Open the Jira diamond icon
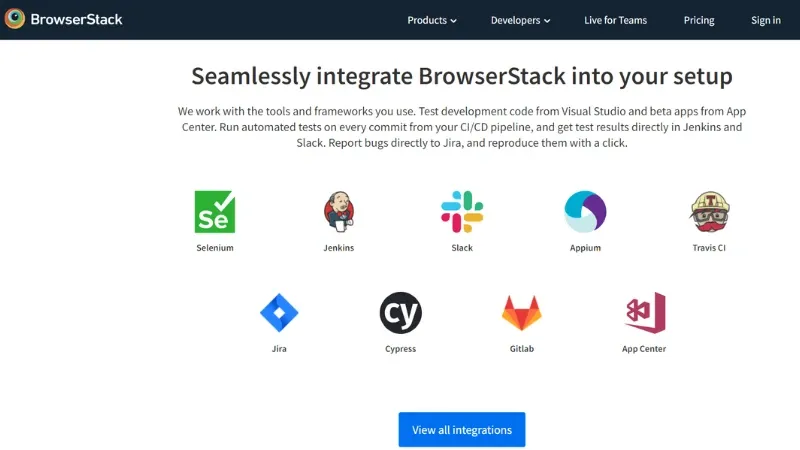Image resolution: width=800 pixels, height=450 pixels. (279, 313)
